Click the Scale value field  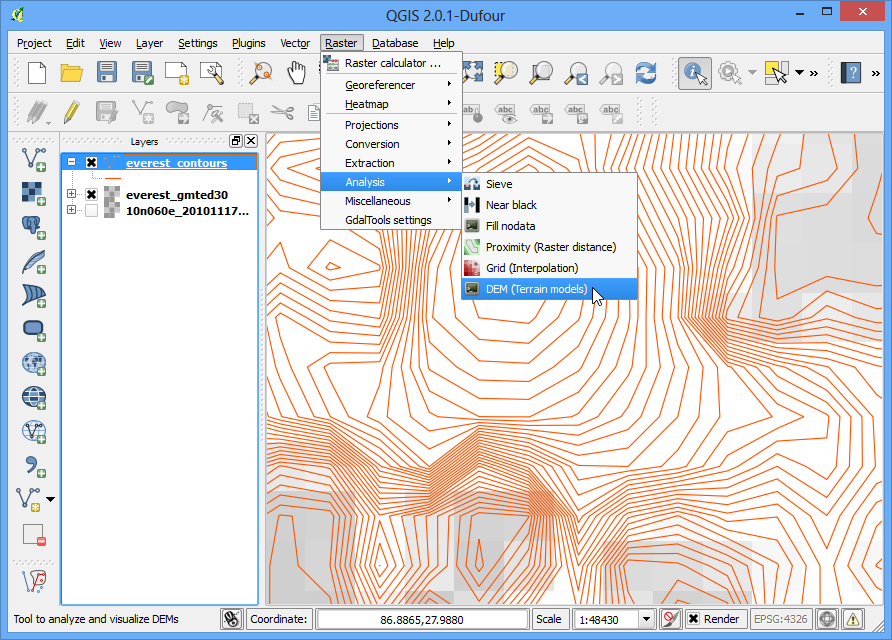[x=606, y=620]
